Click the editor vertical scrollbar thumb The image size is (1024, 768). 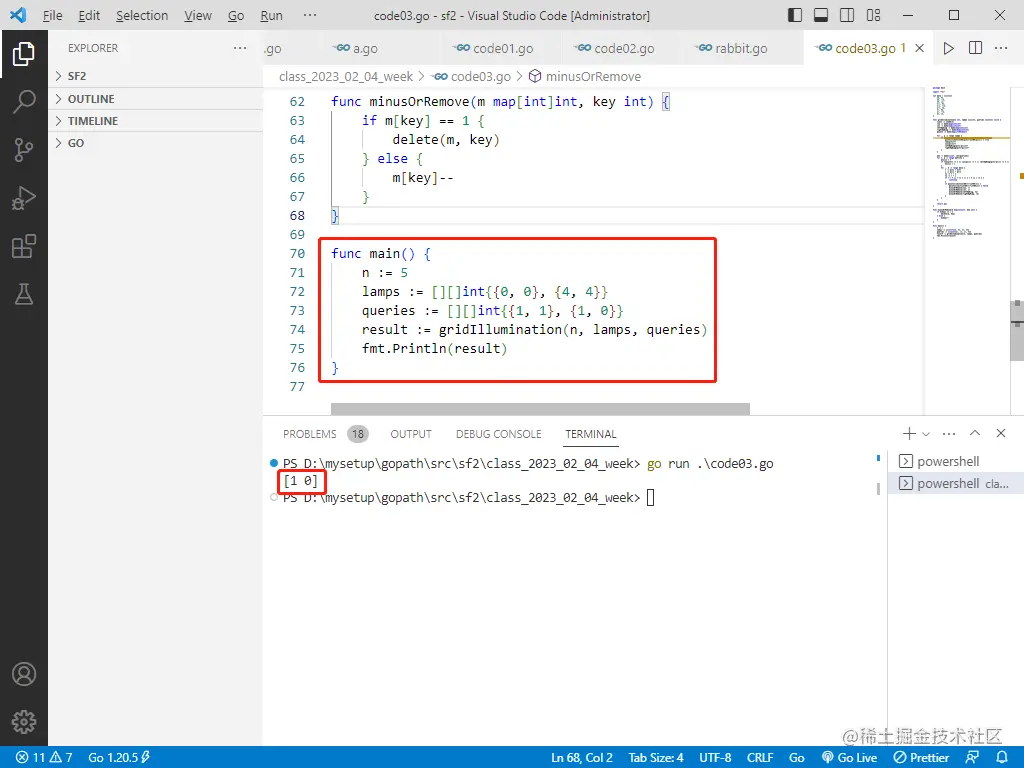point(1017,330)
